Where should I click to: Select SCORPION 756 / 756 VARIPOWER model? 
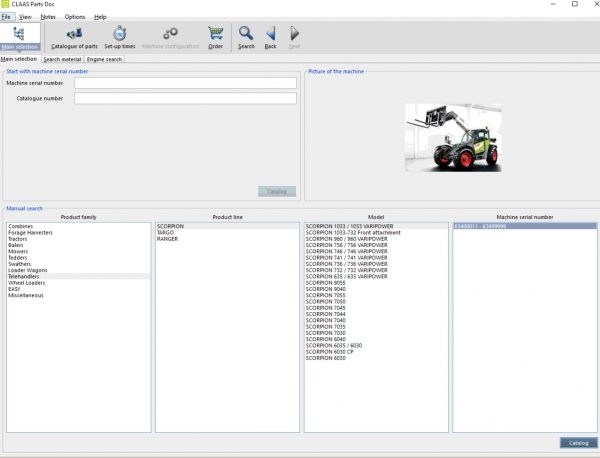tap(376, 245)
